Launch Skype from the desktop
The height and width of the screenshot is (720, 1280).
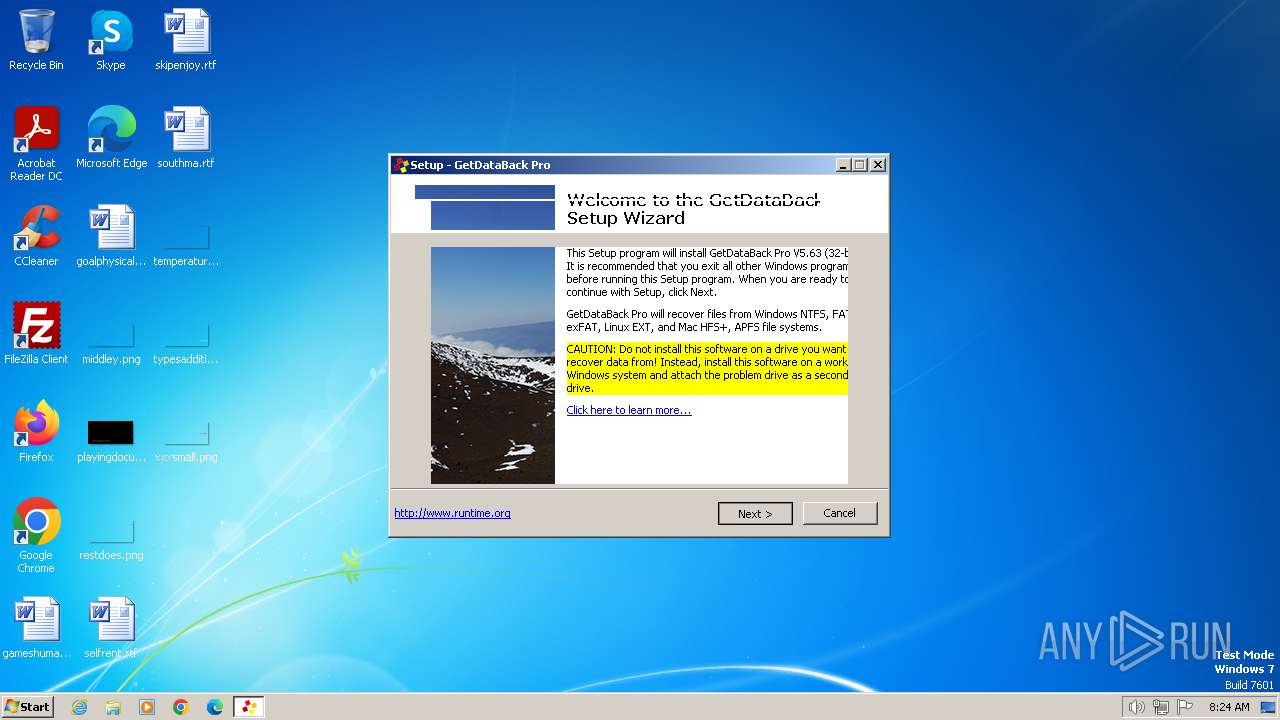(110, 40)
